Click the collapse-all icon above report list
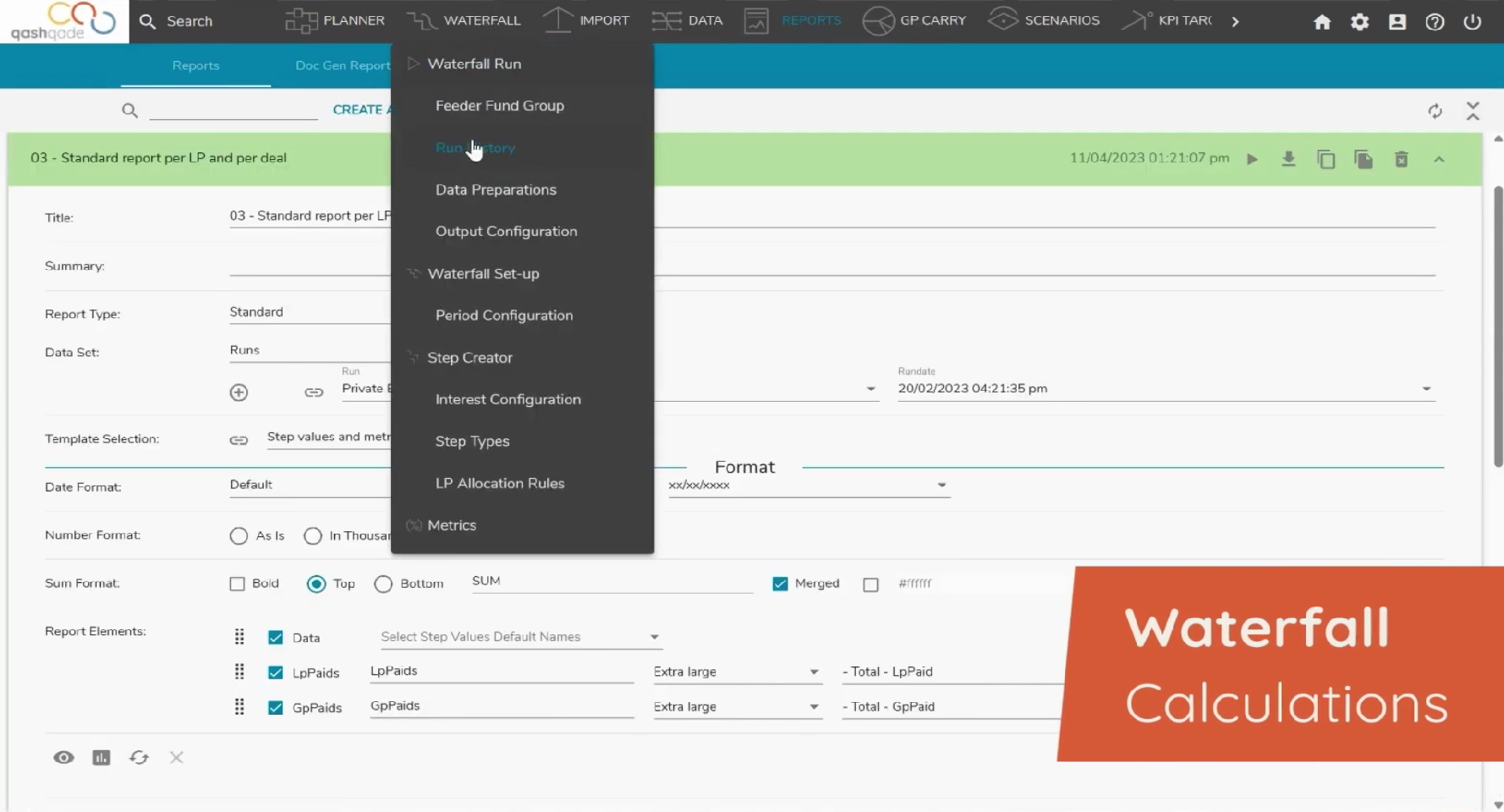Viewport: 1504px width, 812px height. coord(1473,111)
